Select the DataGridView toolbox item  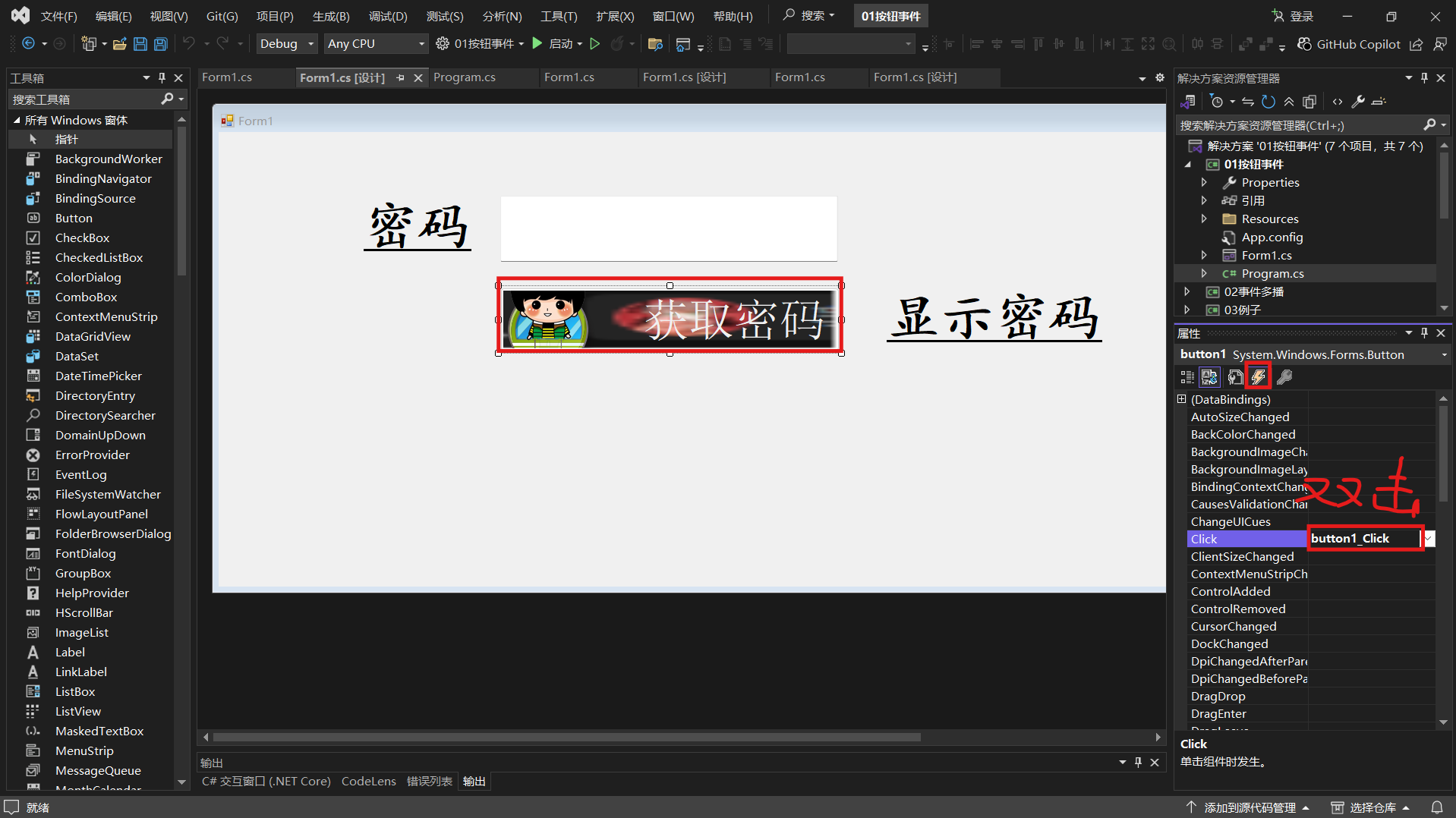point(93,336)
